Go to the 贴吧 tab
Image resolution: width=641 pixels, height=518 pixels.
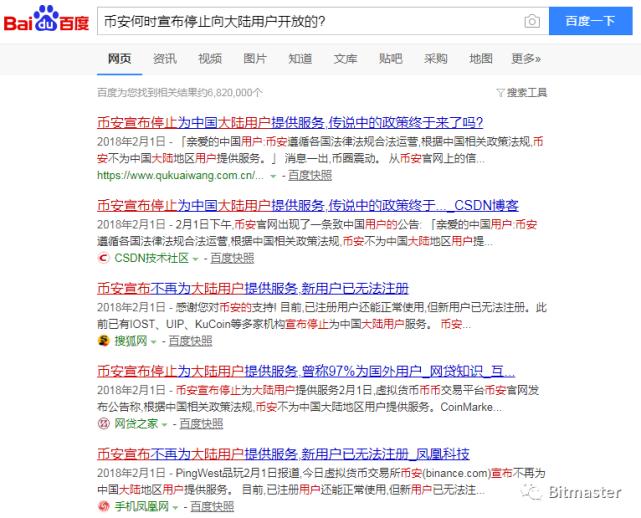click(x=390, y=59)
